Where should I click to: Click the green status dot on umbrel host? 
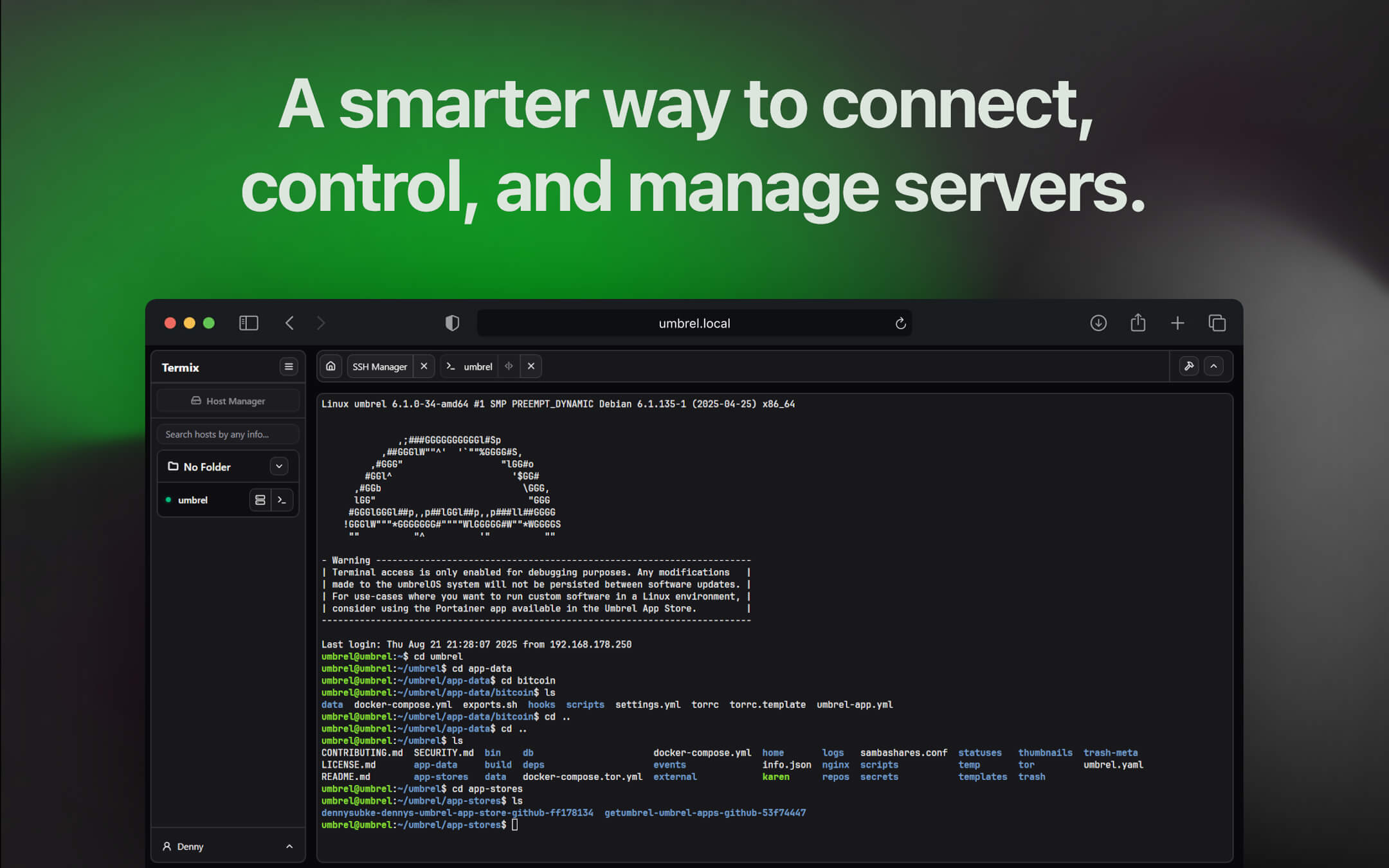pyautogui.click(x=169, y=500)
